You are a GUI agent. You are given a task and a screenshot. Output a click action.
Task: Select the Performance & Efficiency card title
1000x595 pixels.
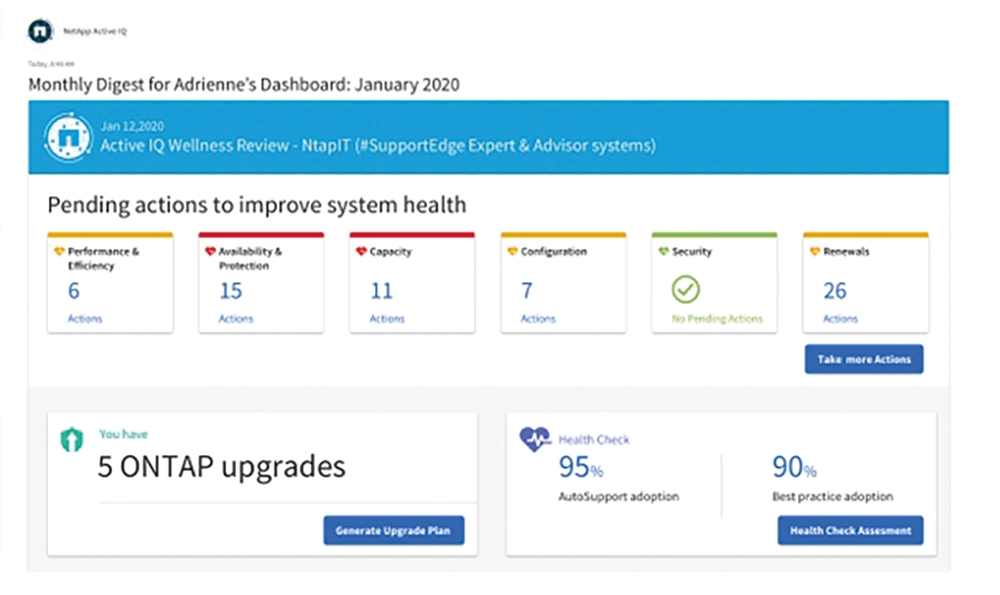(103, 258)
